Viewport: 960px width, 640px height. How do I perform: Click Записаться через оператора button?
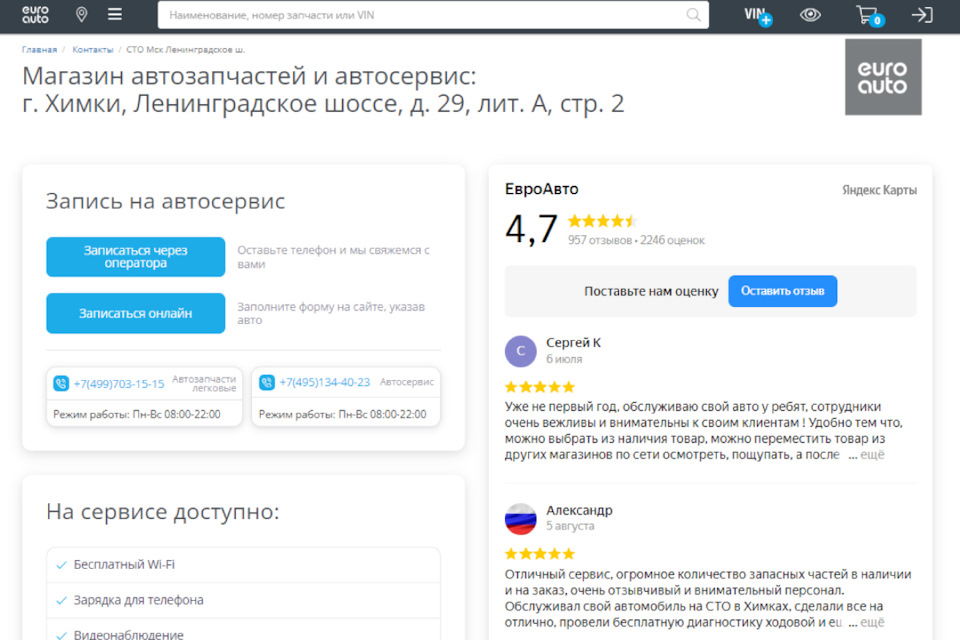click(x=135, y=257)
